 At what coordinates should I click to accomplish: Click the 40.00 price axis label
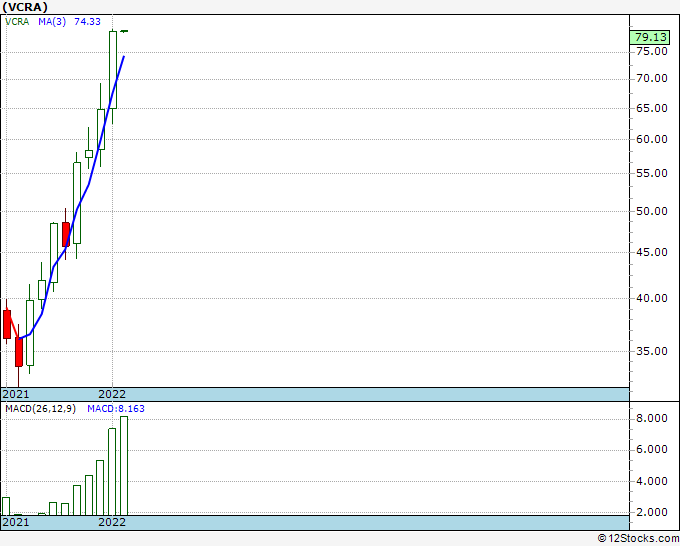tap(652, 298)
